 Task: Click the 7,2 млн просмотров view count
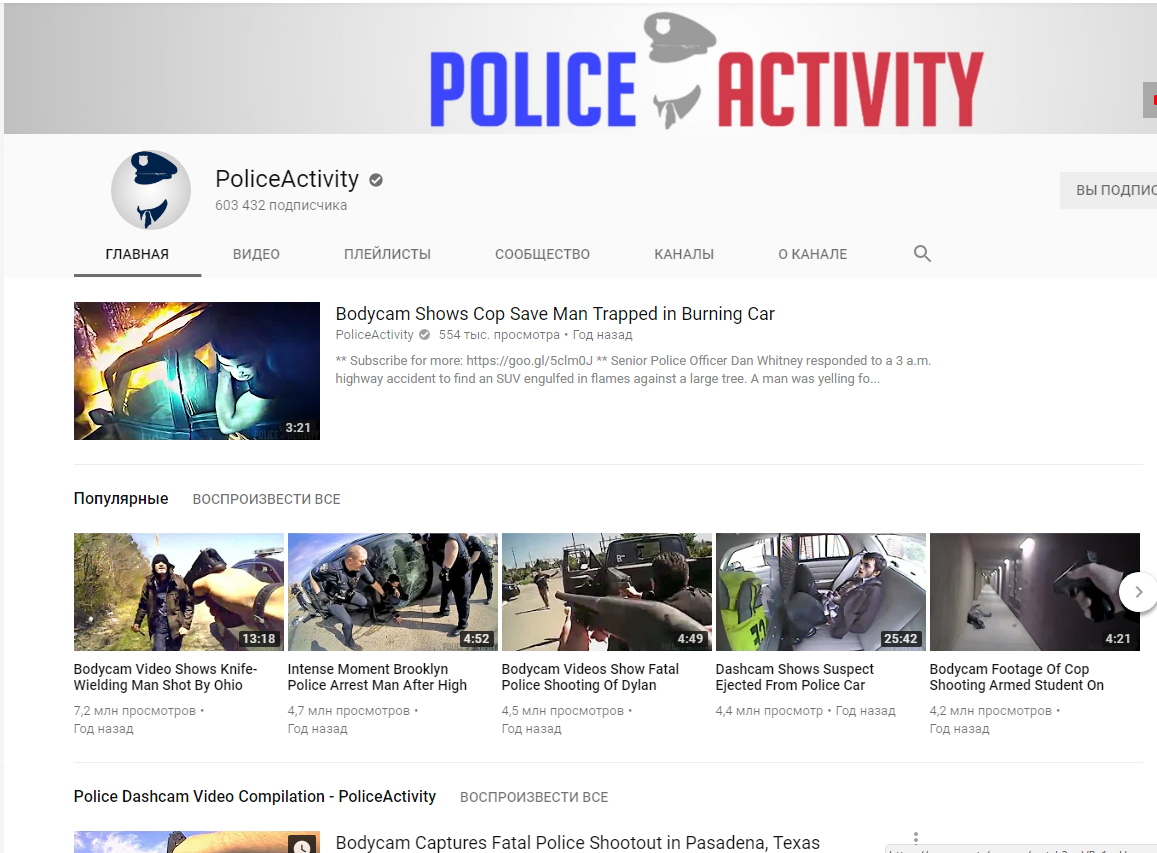(135, 711)
